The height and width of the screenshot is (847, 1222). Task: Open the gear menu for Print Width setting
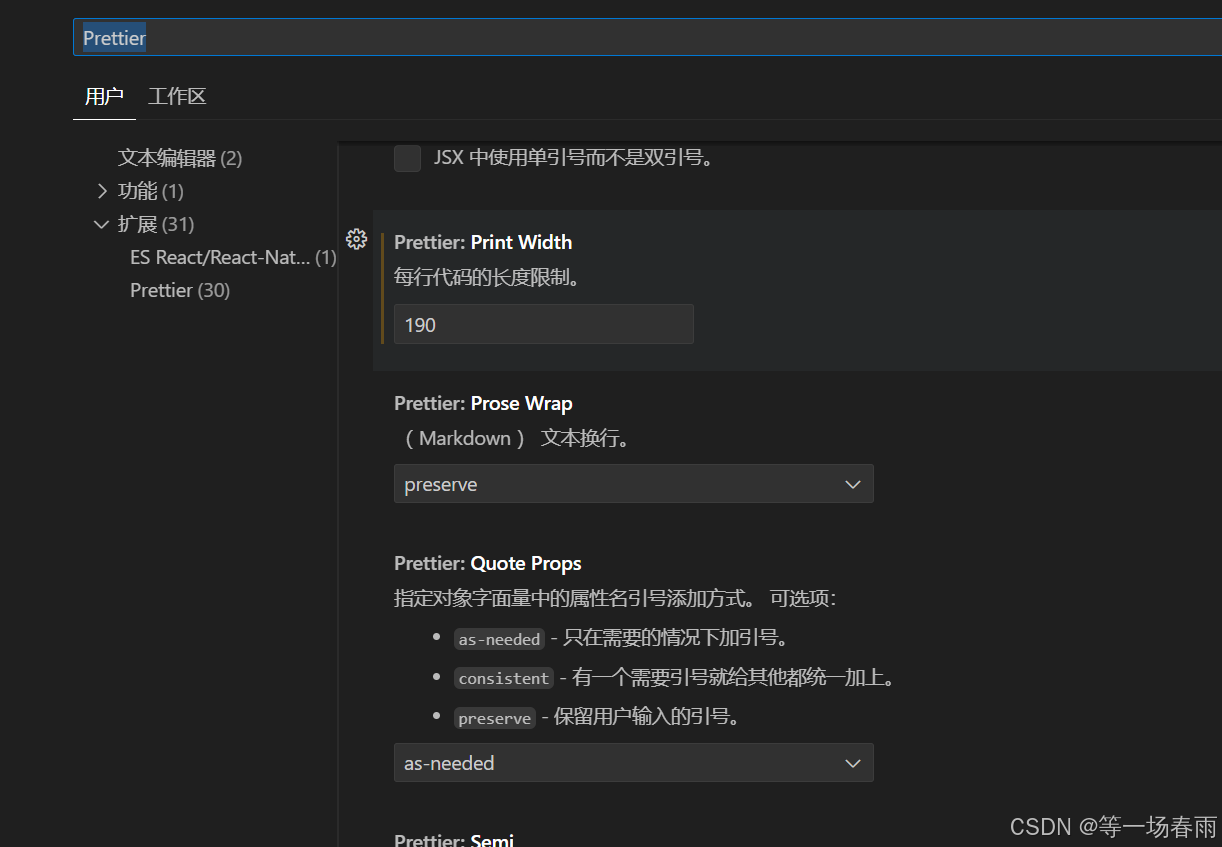click(x=356, y=239)
